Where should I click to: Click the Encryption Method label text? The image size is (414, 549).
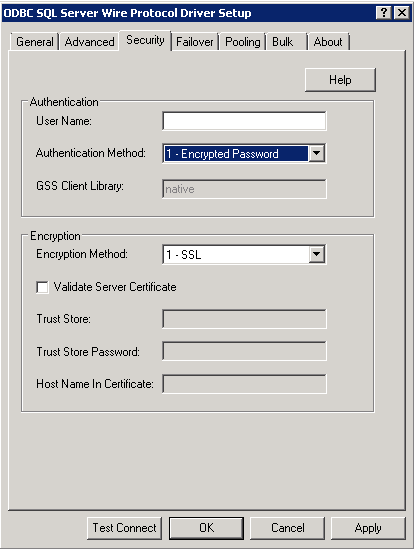click(82, 254)
